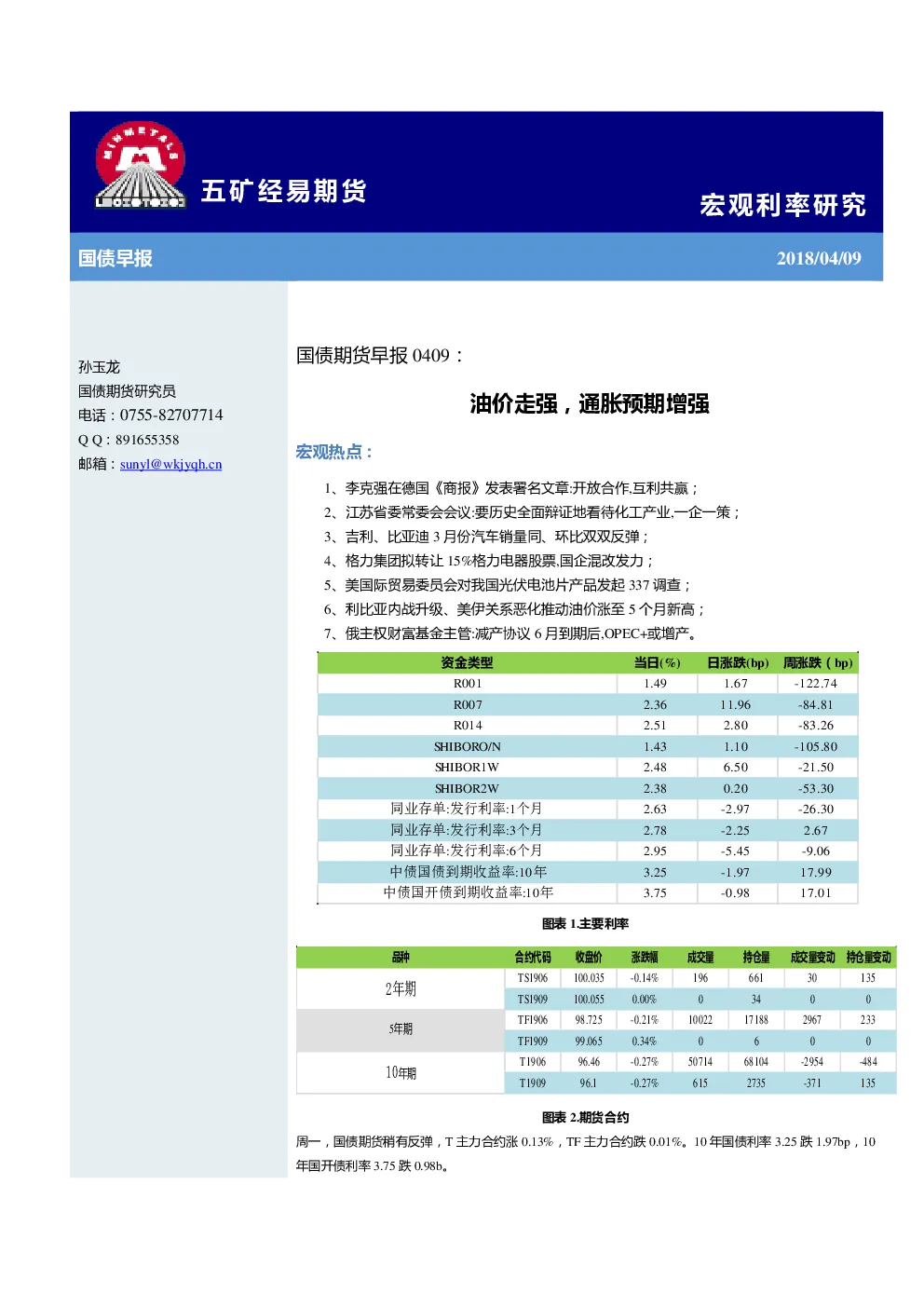Select the R014 row label
924x1307 pixels.
point(468,726)
